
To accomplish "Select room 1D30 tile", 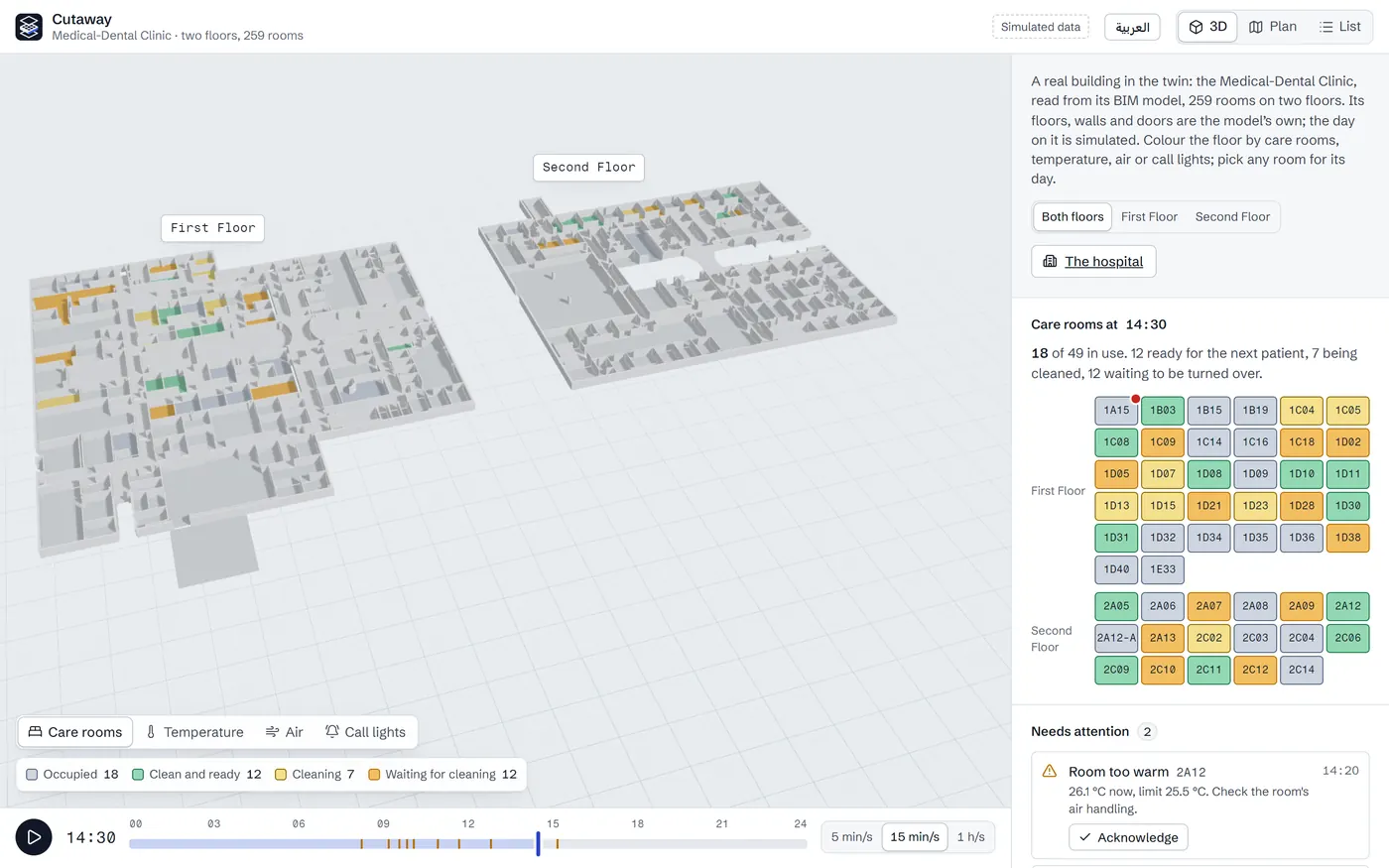I will coord(1347,506).
